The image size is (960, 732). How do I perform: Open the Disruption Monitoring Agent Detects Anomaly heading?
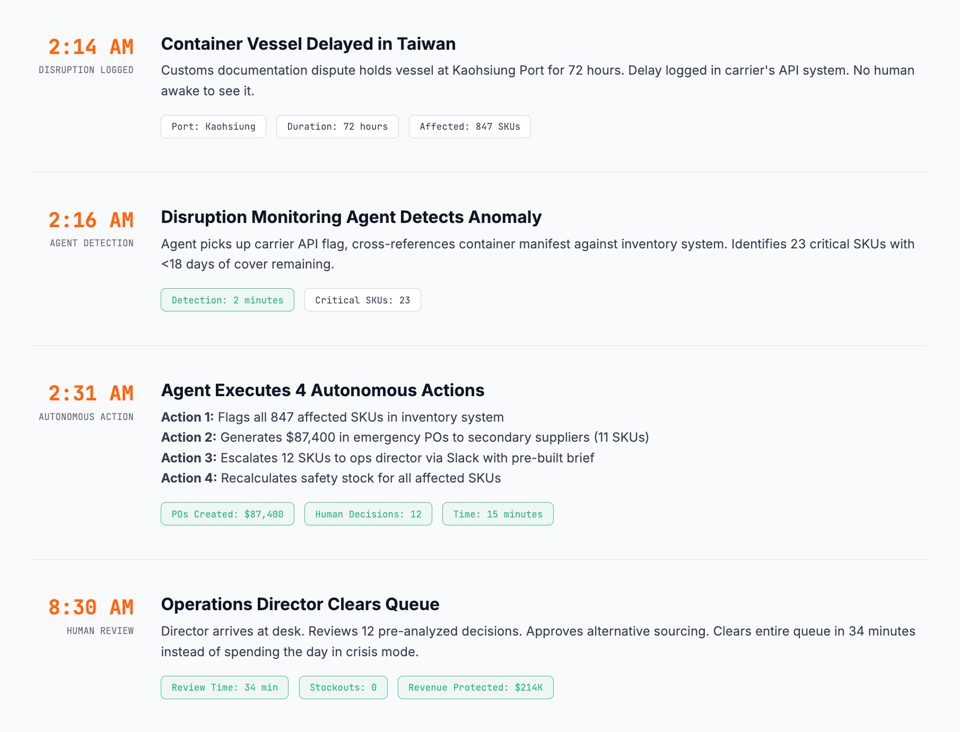pyautogui.click(x=351, y=217)
